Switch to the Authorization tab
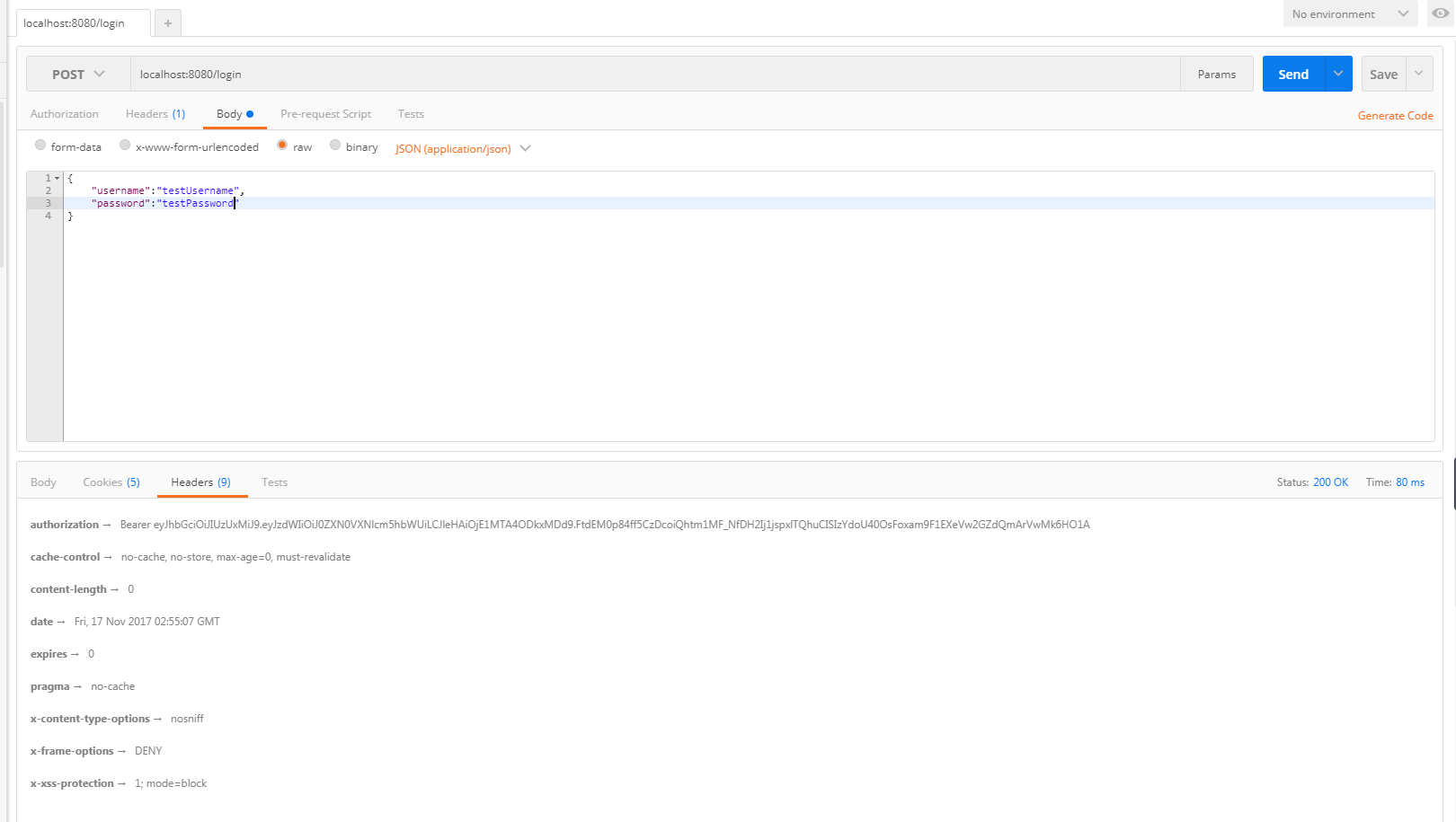The image size is (1456, 822). coord(65,114)
